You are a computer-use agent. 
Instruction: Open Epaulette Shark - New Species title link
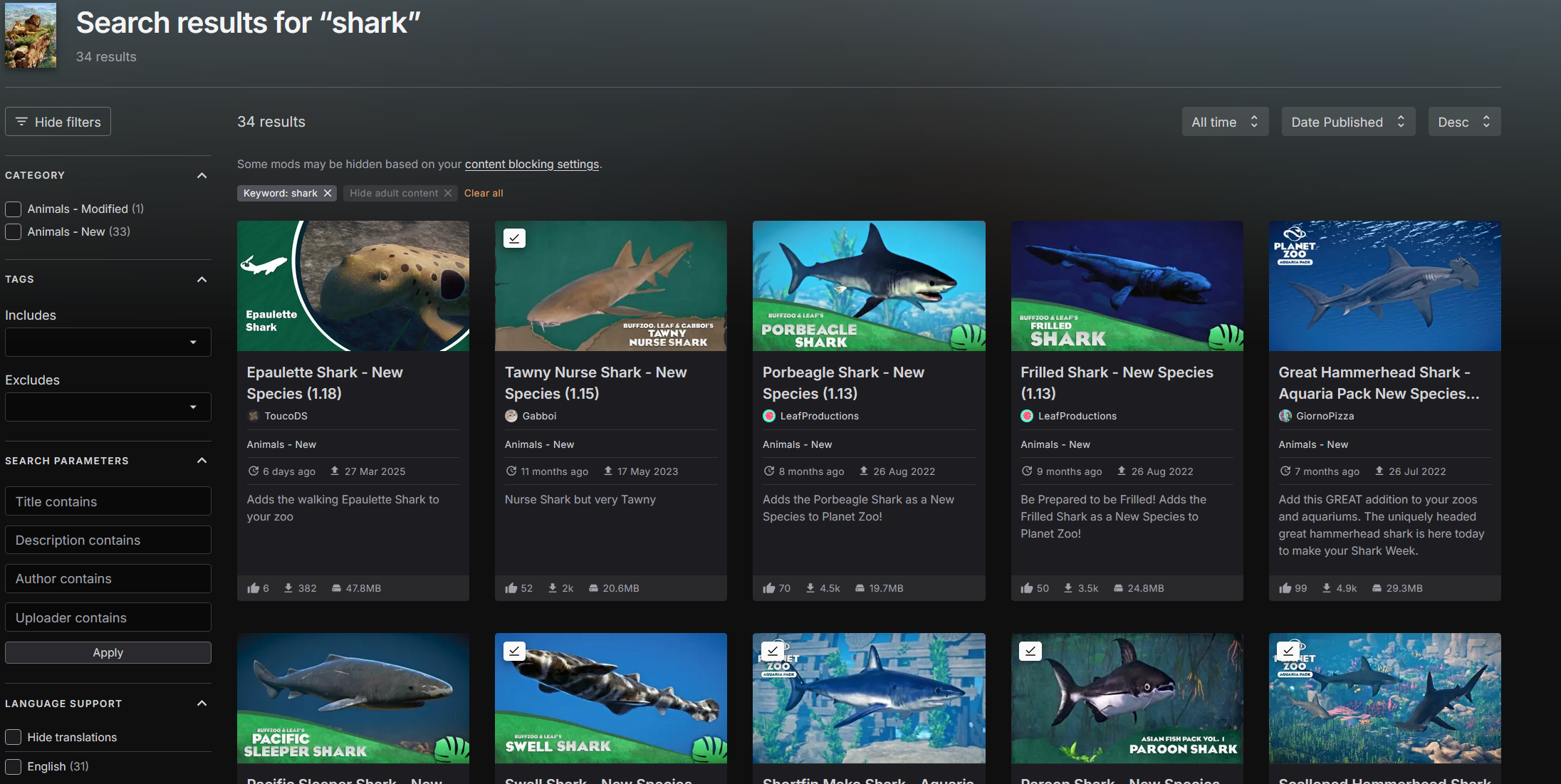(325, 382)
